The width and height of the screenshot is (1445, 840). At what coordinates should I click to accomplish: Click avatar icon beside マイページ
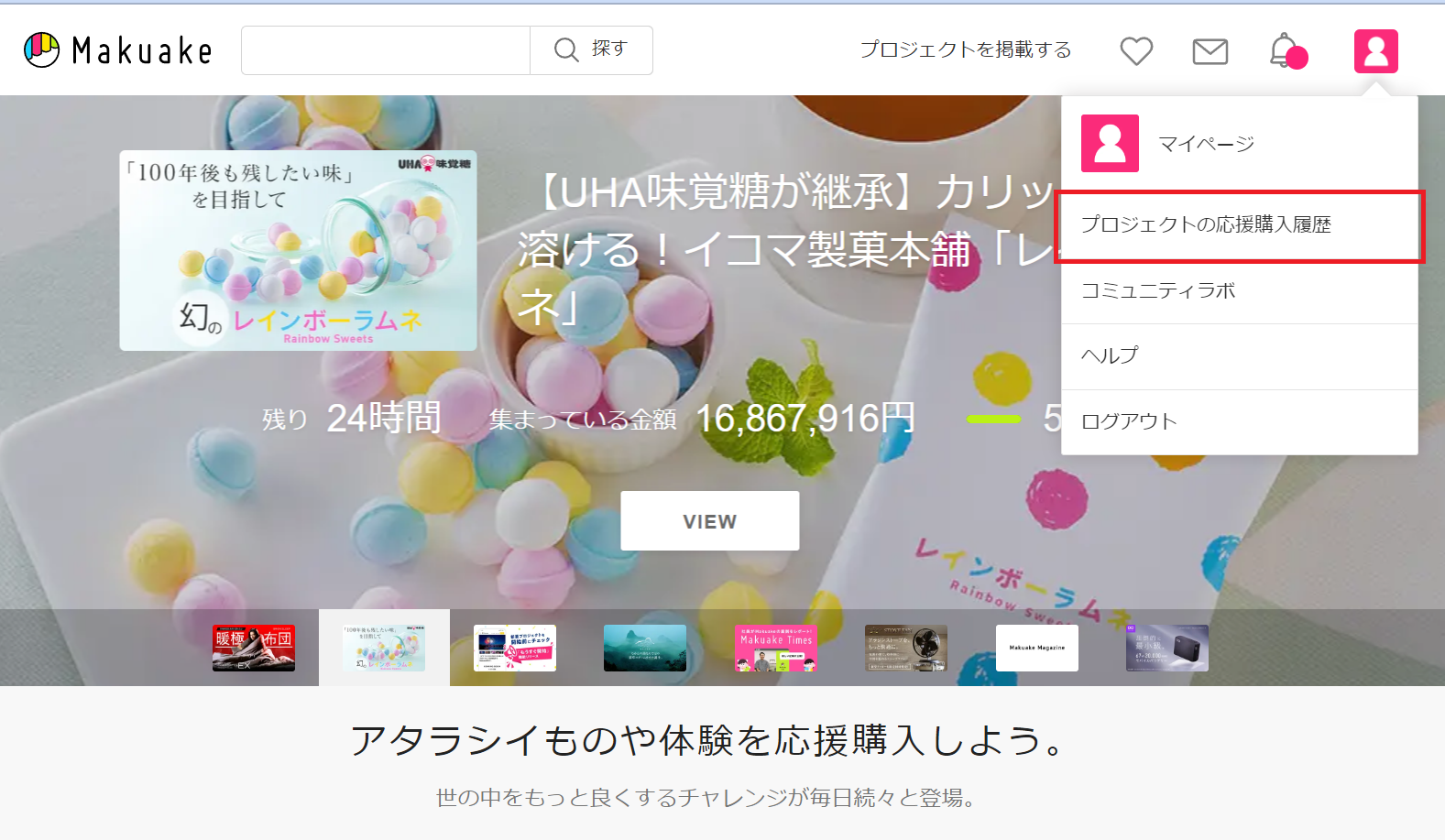(1110, 143)
